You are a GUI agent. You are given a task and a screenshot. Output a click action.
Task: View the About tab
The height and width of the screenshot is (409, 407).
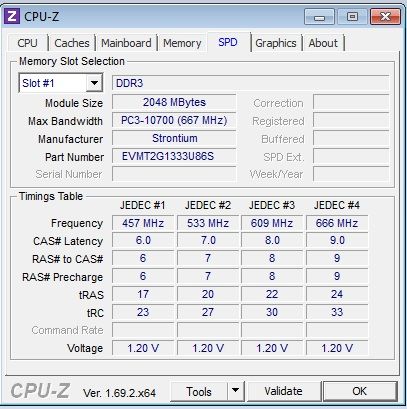tap(323, 43)
